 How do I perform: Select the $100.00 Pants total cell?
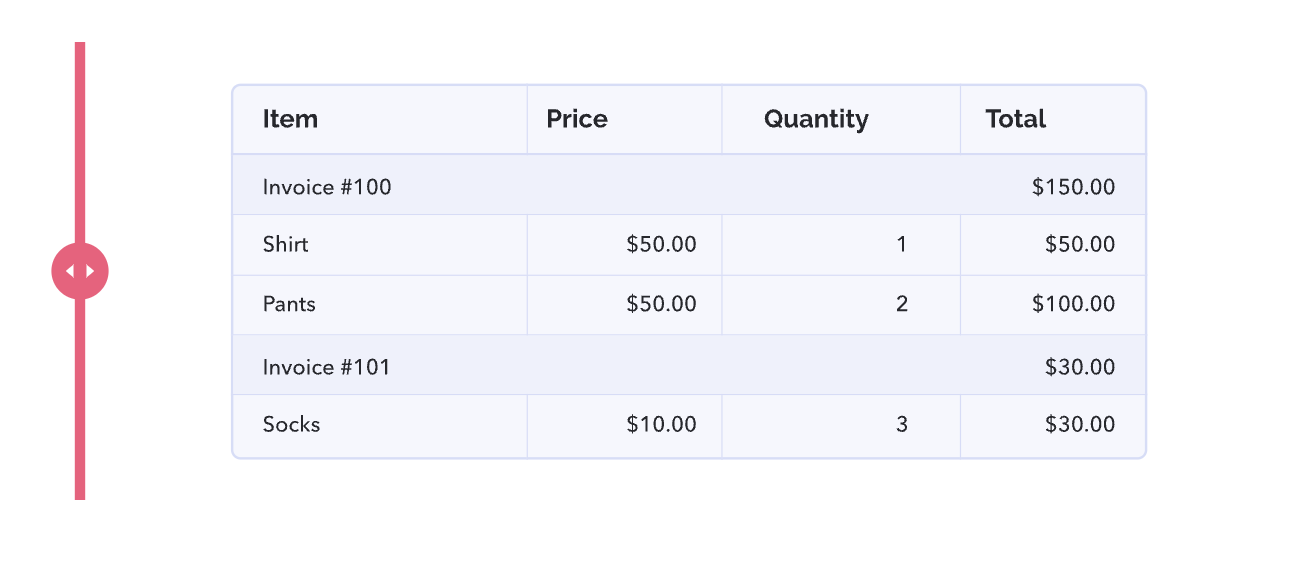coord(1053,305)
